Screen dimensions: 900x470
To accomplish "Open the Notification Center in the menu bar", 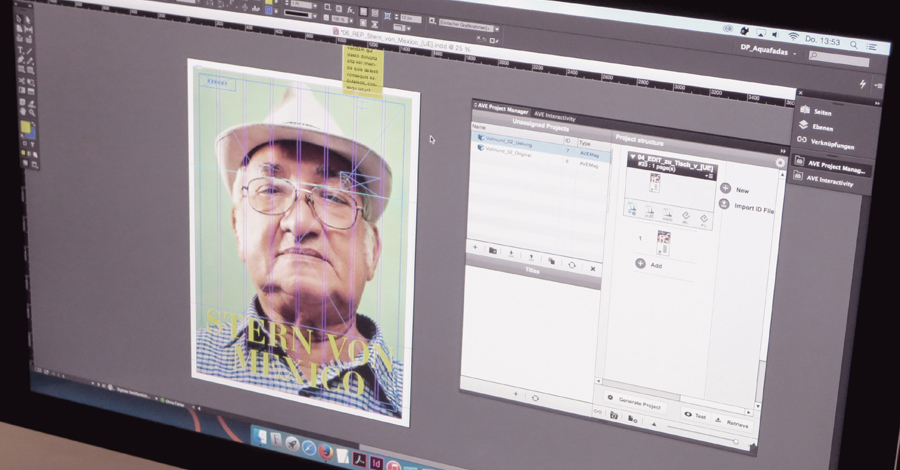I will [872, 47].
